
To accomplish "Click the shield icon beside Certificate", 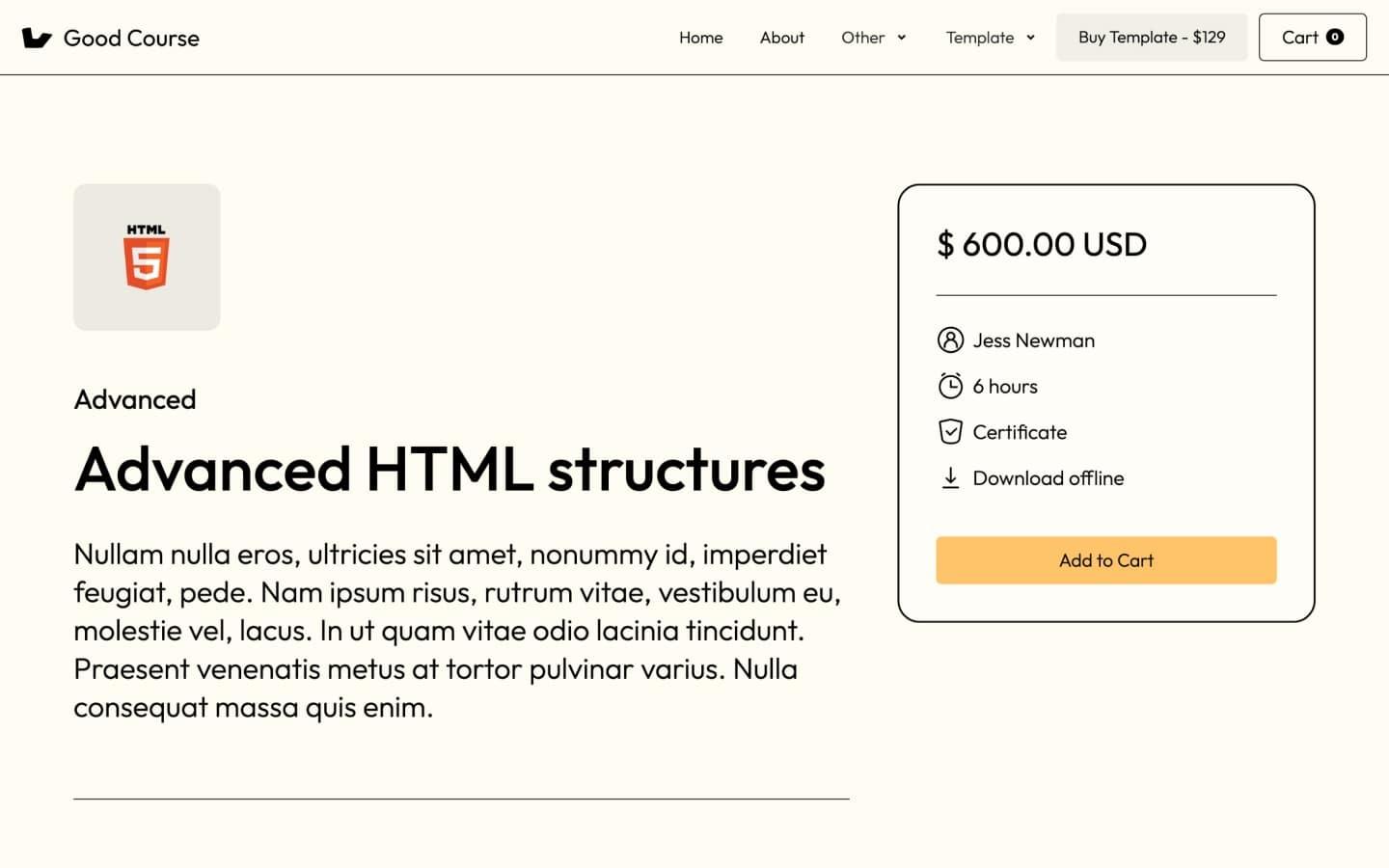I will [951, 431].
